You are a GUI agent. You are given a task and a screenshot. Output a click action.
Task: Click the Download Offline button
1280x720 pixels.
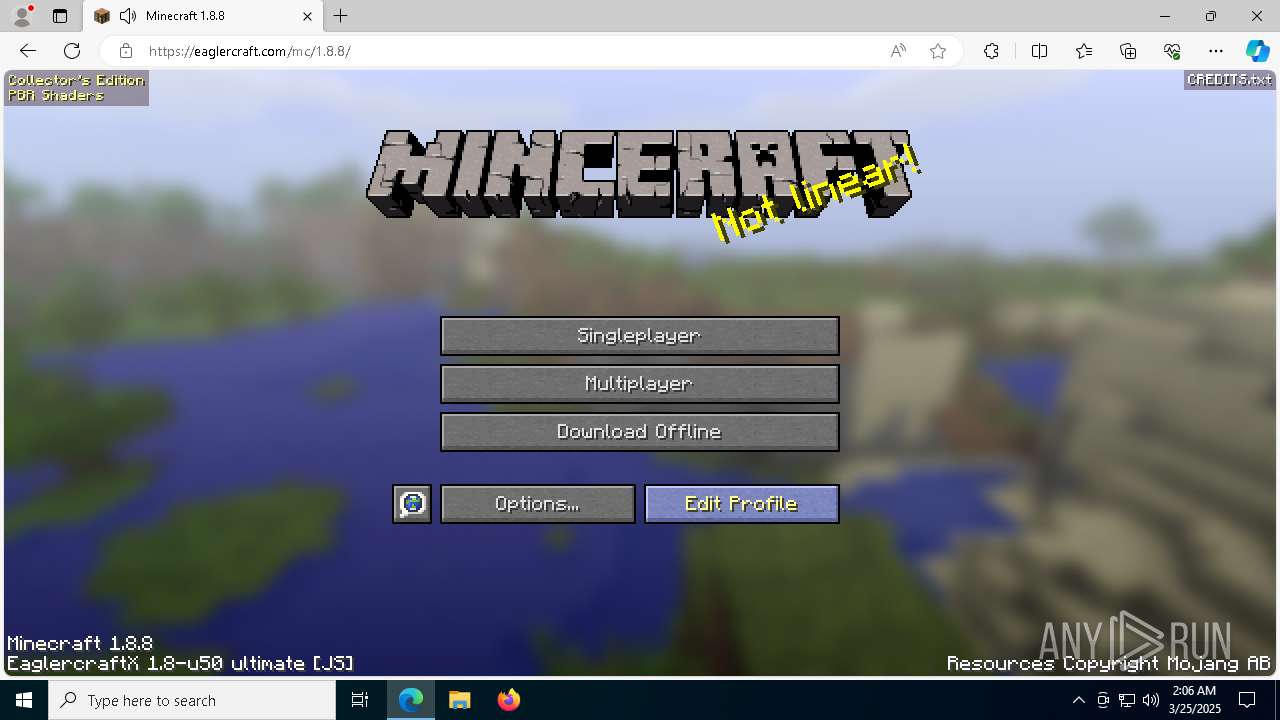click(639, 432)
